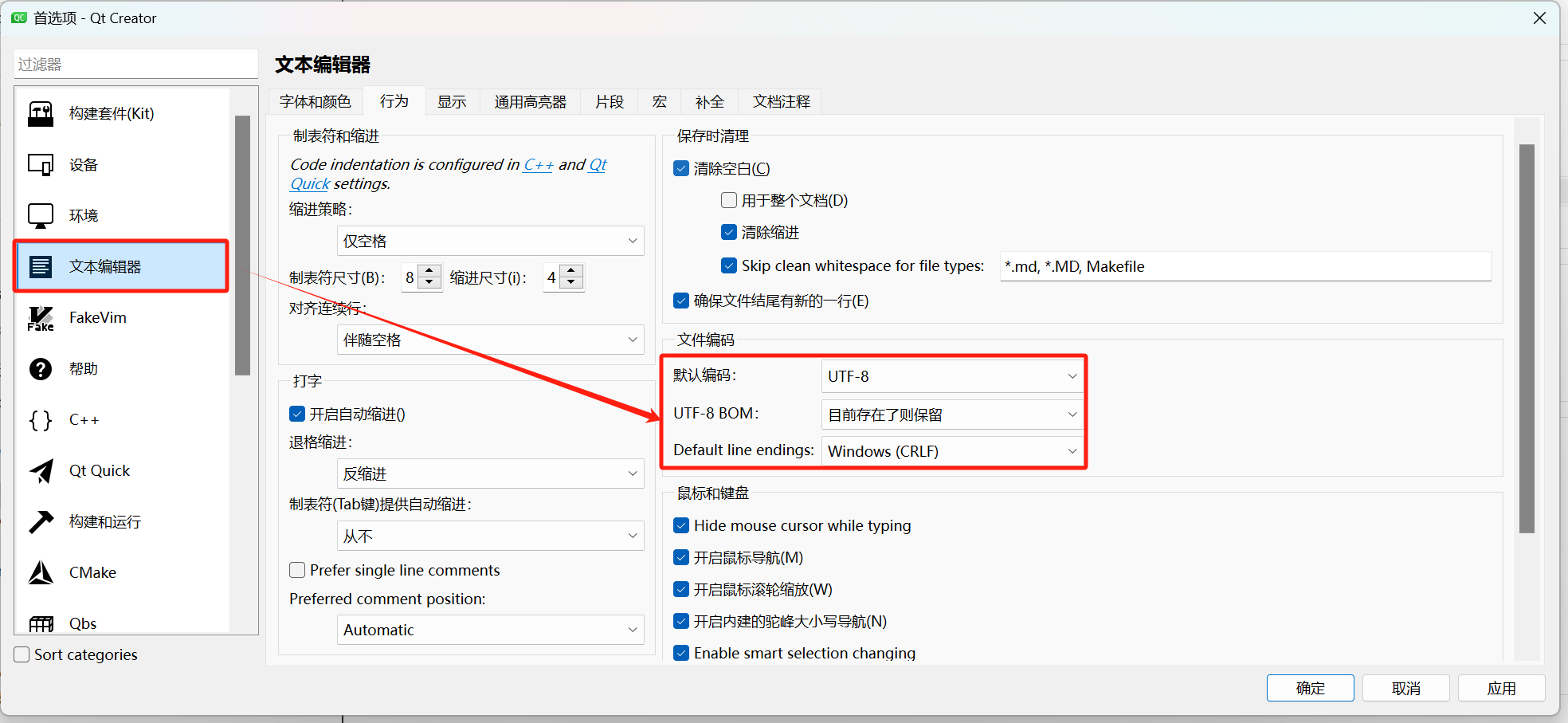The width and height of the screenshot is (1568, 723).
Task: Close the 首选项 dialog window
Action: [x=1539, y=18]
